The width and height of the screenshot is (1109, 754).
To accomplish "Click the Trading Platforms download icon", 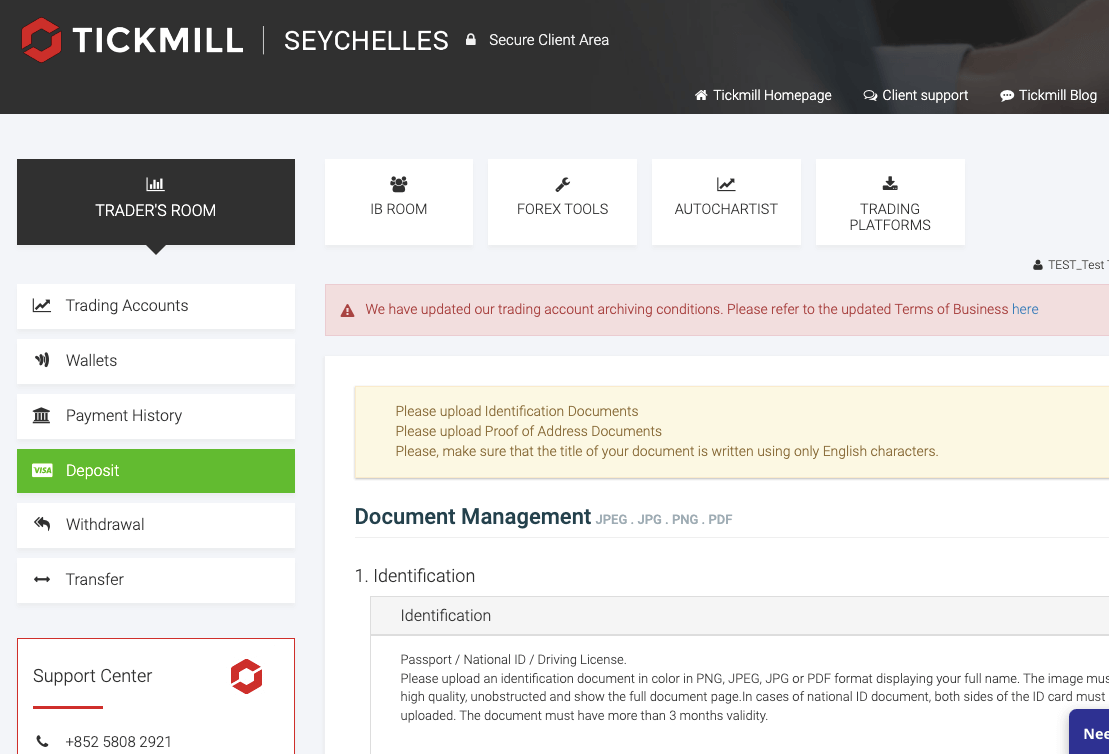I will (x=890, y=183).
